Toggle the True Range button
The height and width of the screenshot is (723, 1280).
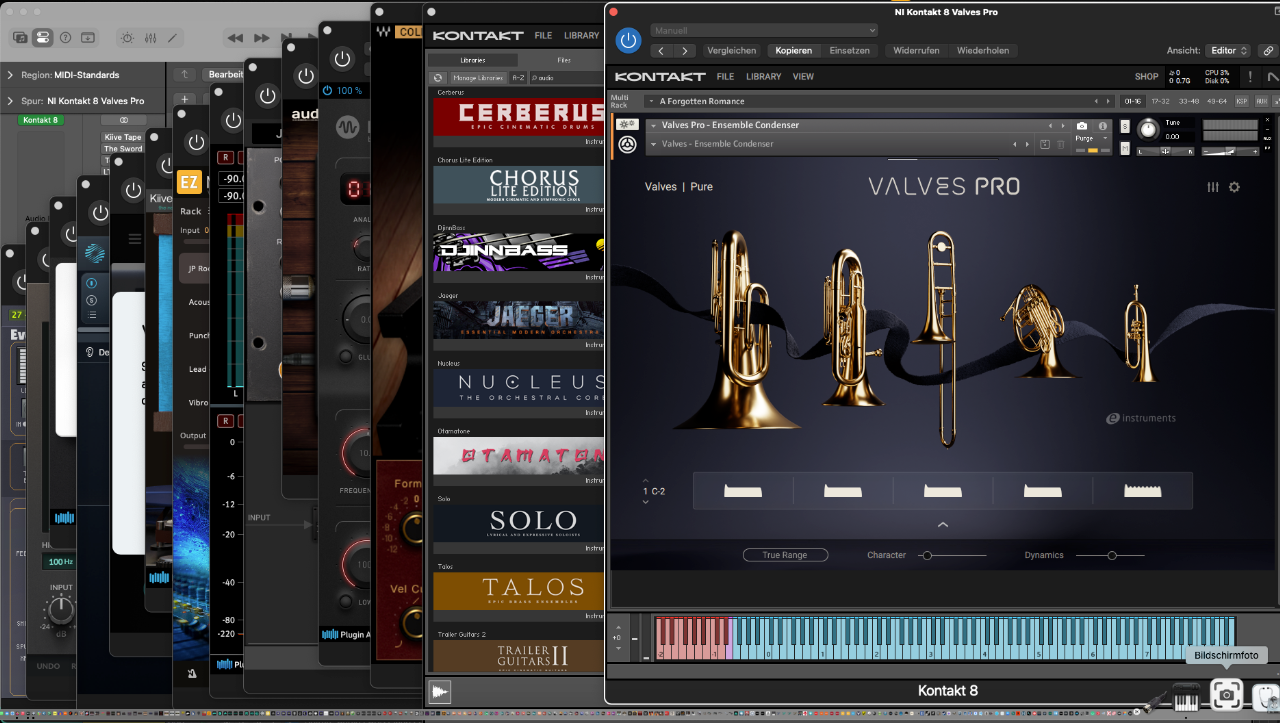point(785,555)
